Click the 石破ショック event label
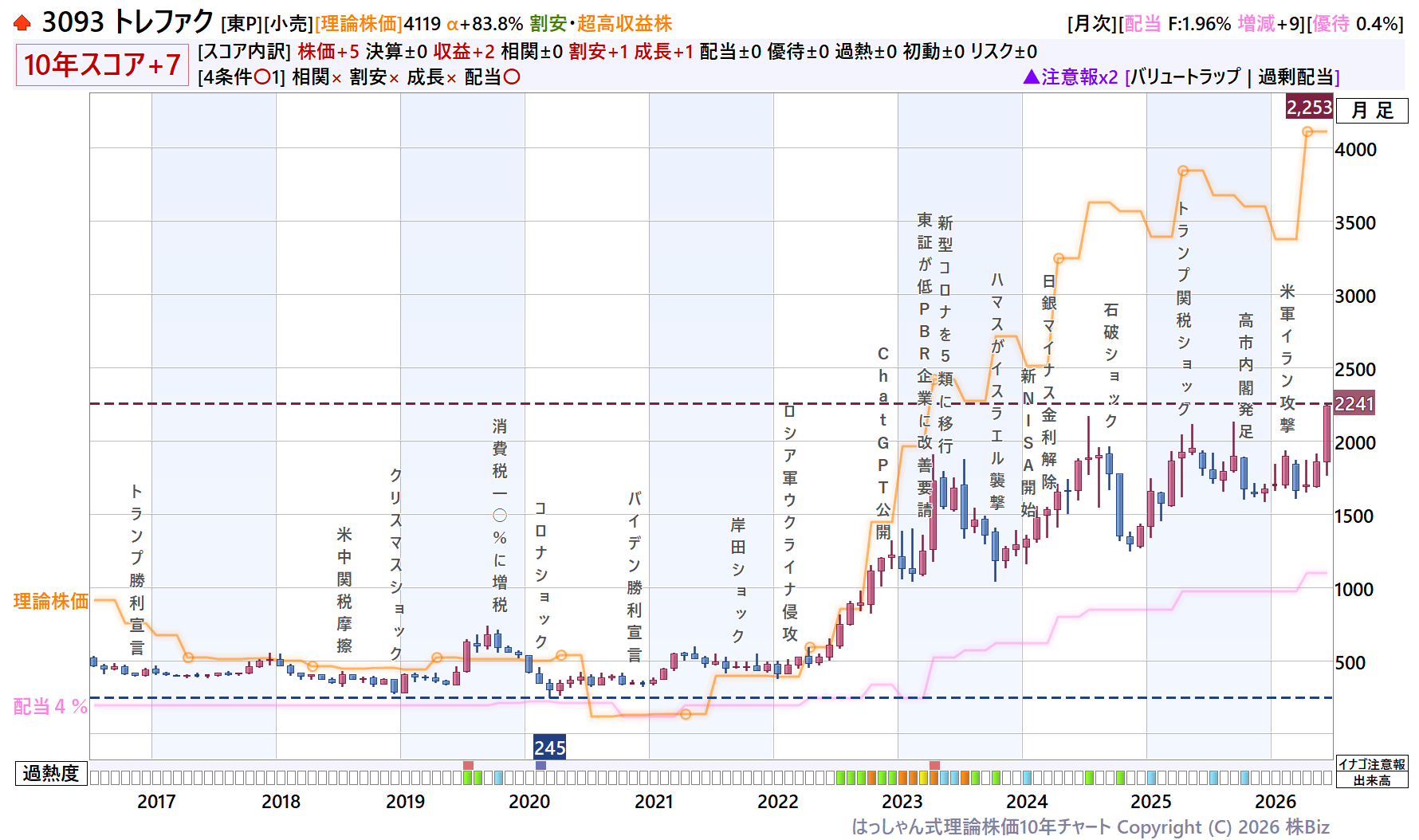Image resolution: width=1419 pixels, height=840 pixels. 1111,365
